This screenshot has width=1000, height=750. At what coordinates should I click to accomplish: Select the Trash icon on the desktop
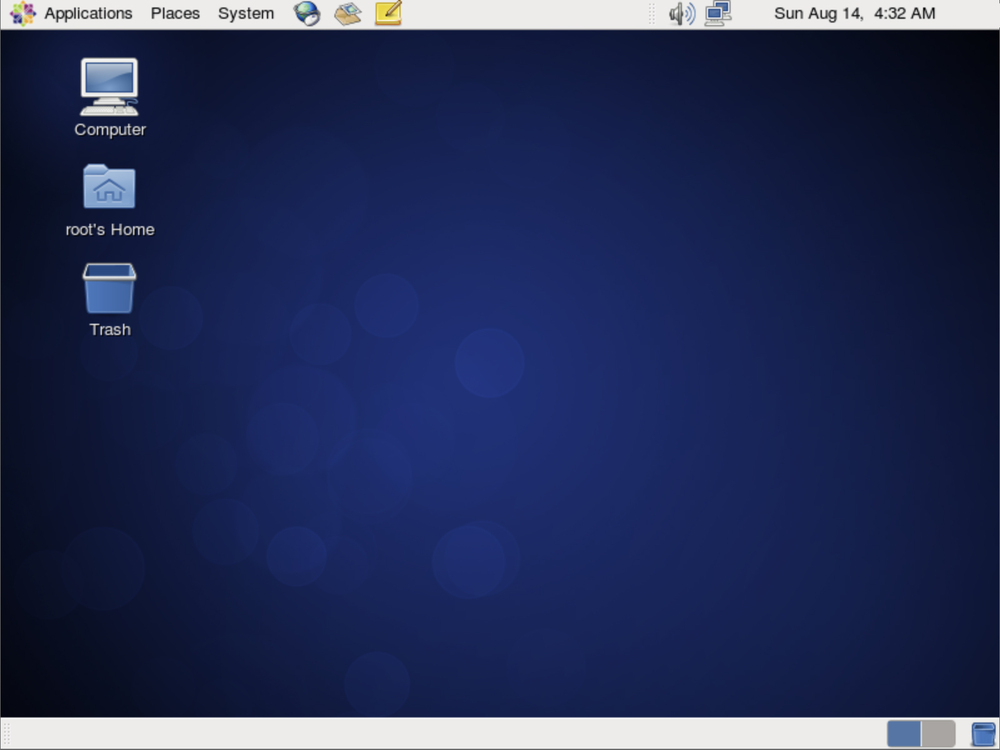(x=109, y=288)
